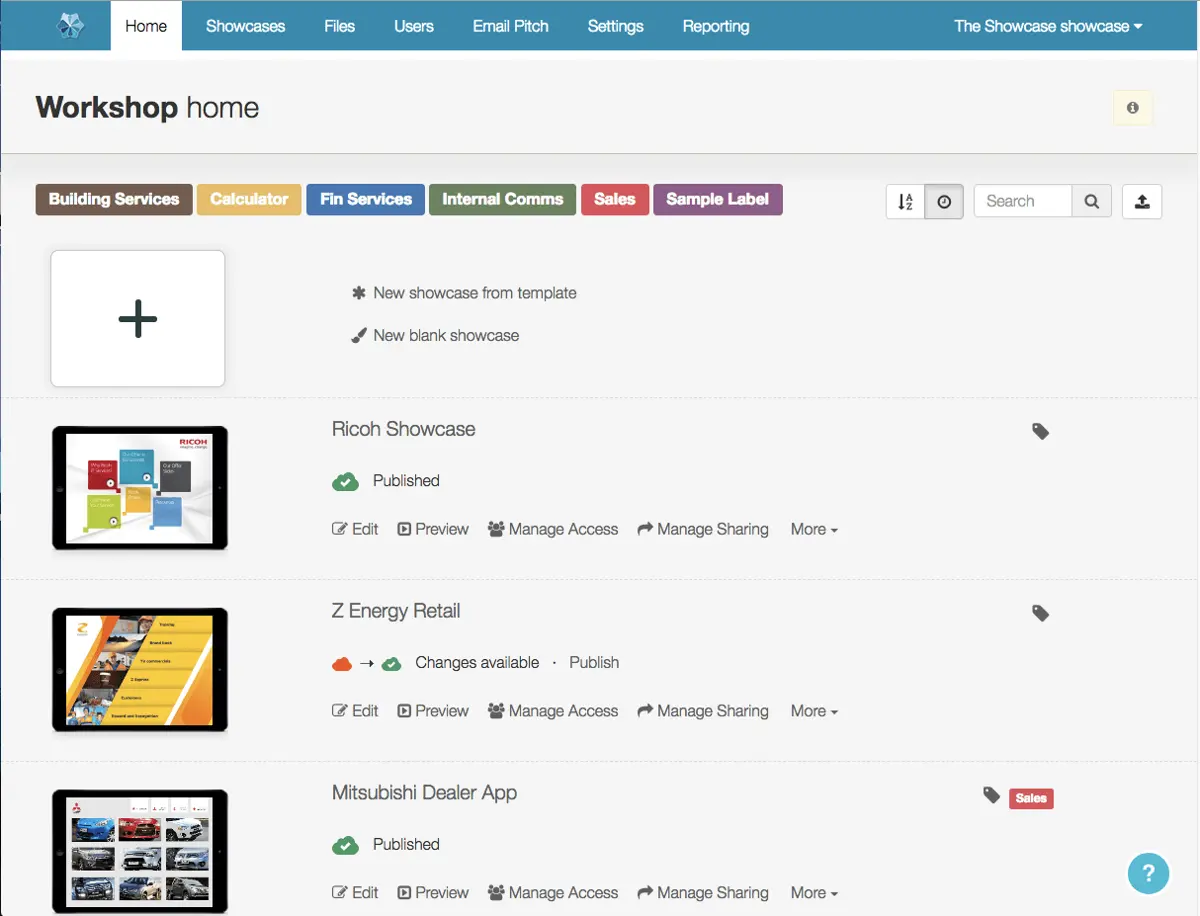The width and height of the screenshot is (1200, 916).
Task: Click into the Search input field
Action: coord(1023,201)
